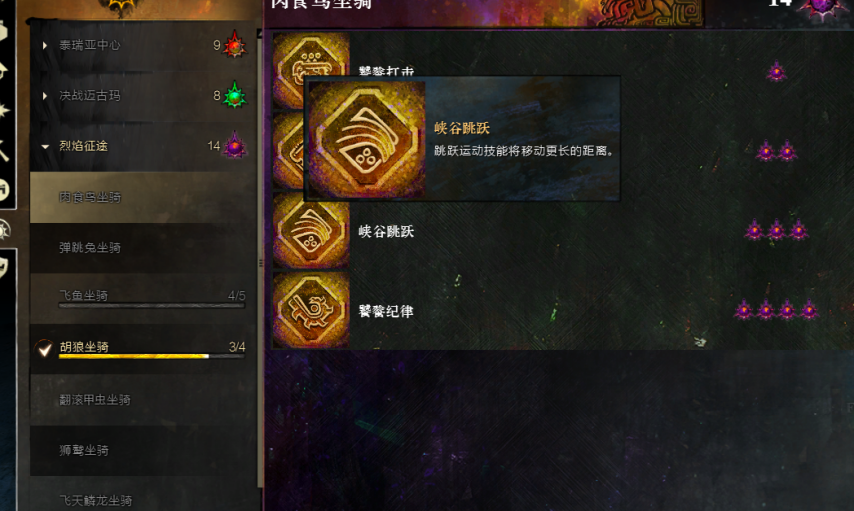The height and width of the screenshot is (511, 854).
Task: Select the 肉食鸟坐骑 mastery track
Action: pyautogui.click(x=143, y=197)
